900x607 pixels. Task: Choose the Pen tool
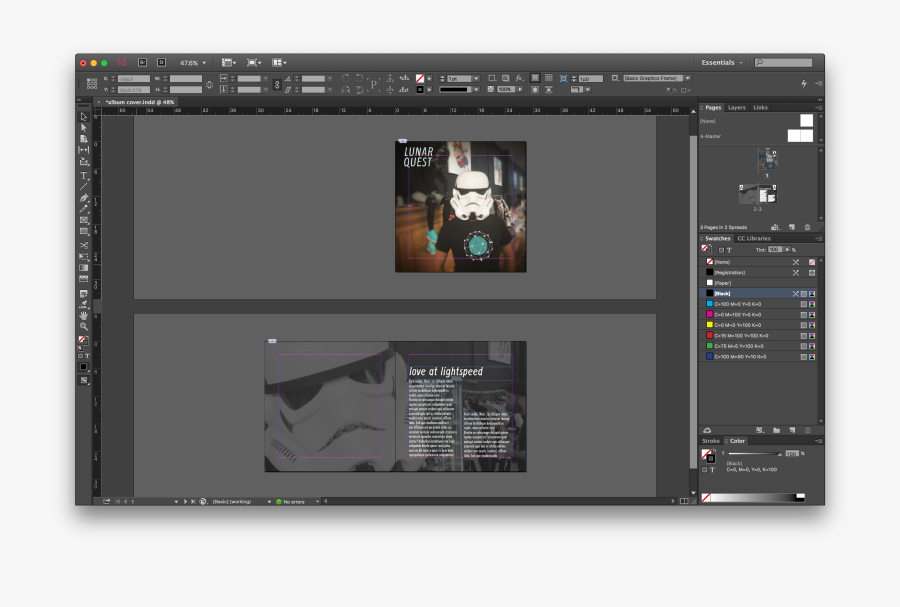click(x=84, y=199)
